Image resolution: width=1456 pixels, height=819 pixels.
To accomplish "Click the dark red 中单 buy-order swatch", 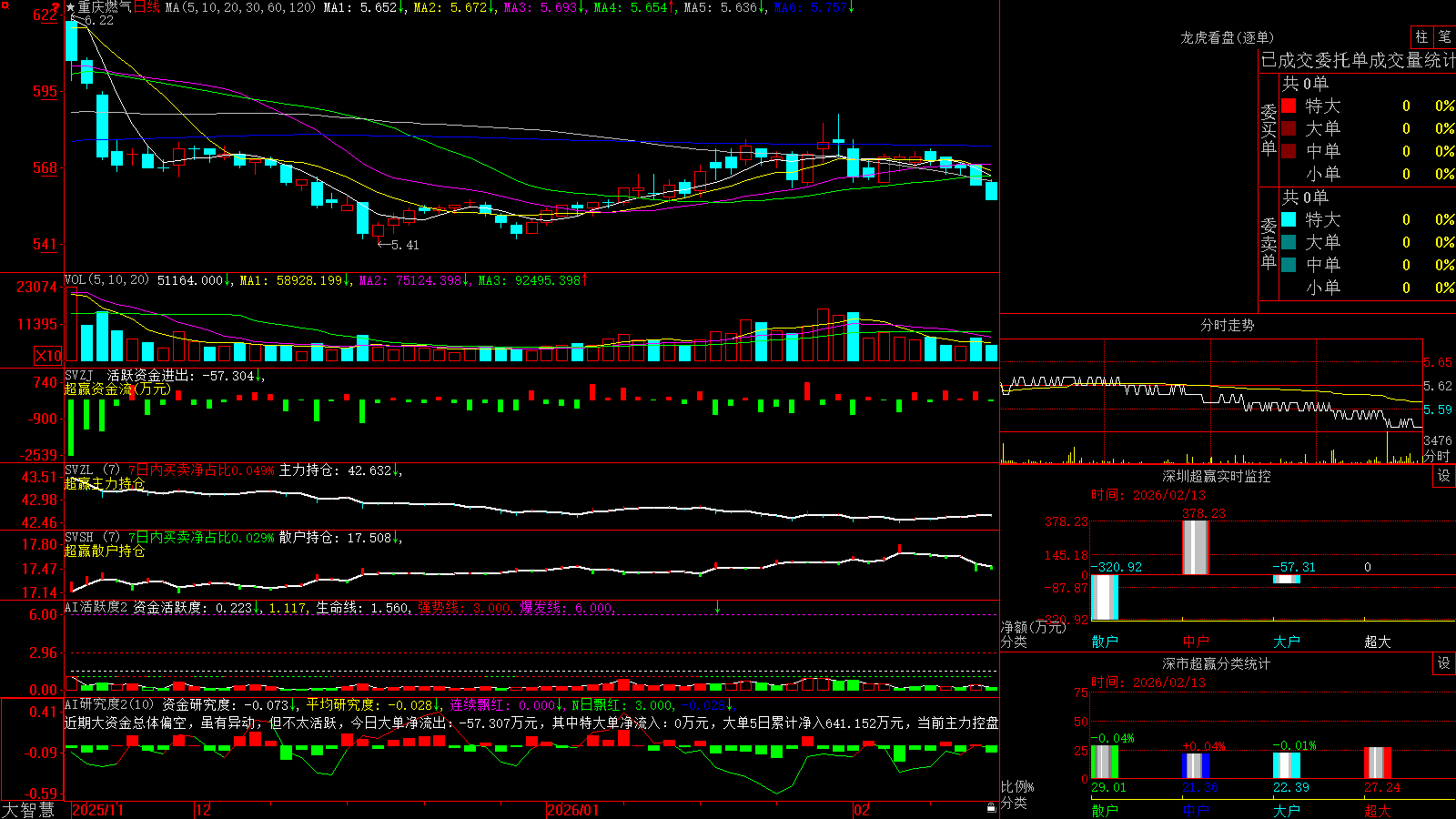I will tap(1289, 151).
